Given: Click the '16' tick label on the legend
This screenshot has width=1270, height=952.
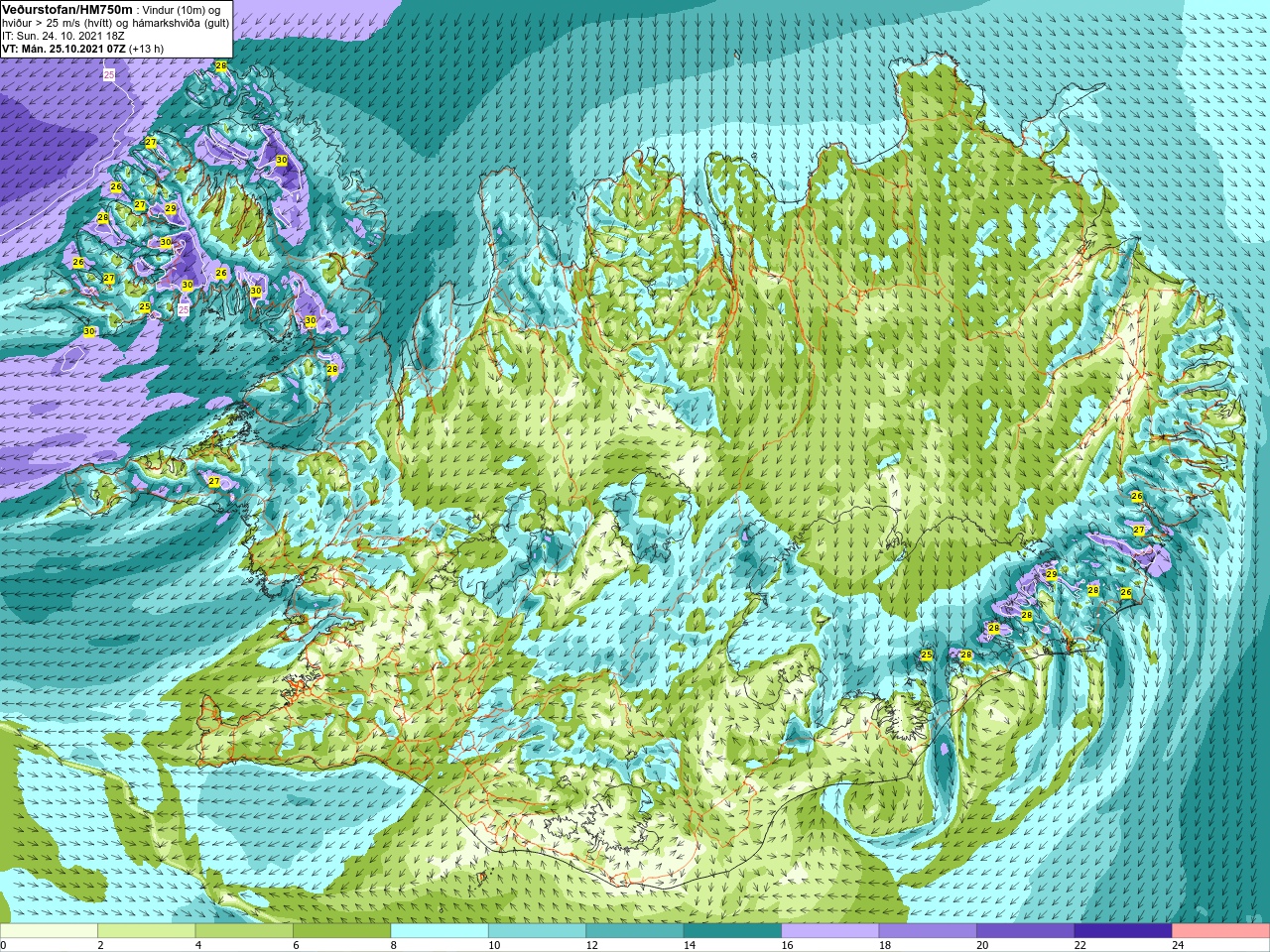Looking at the screenshot, I should tap(787, 945).
